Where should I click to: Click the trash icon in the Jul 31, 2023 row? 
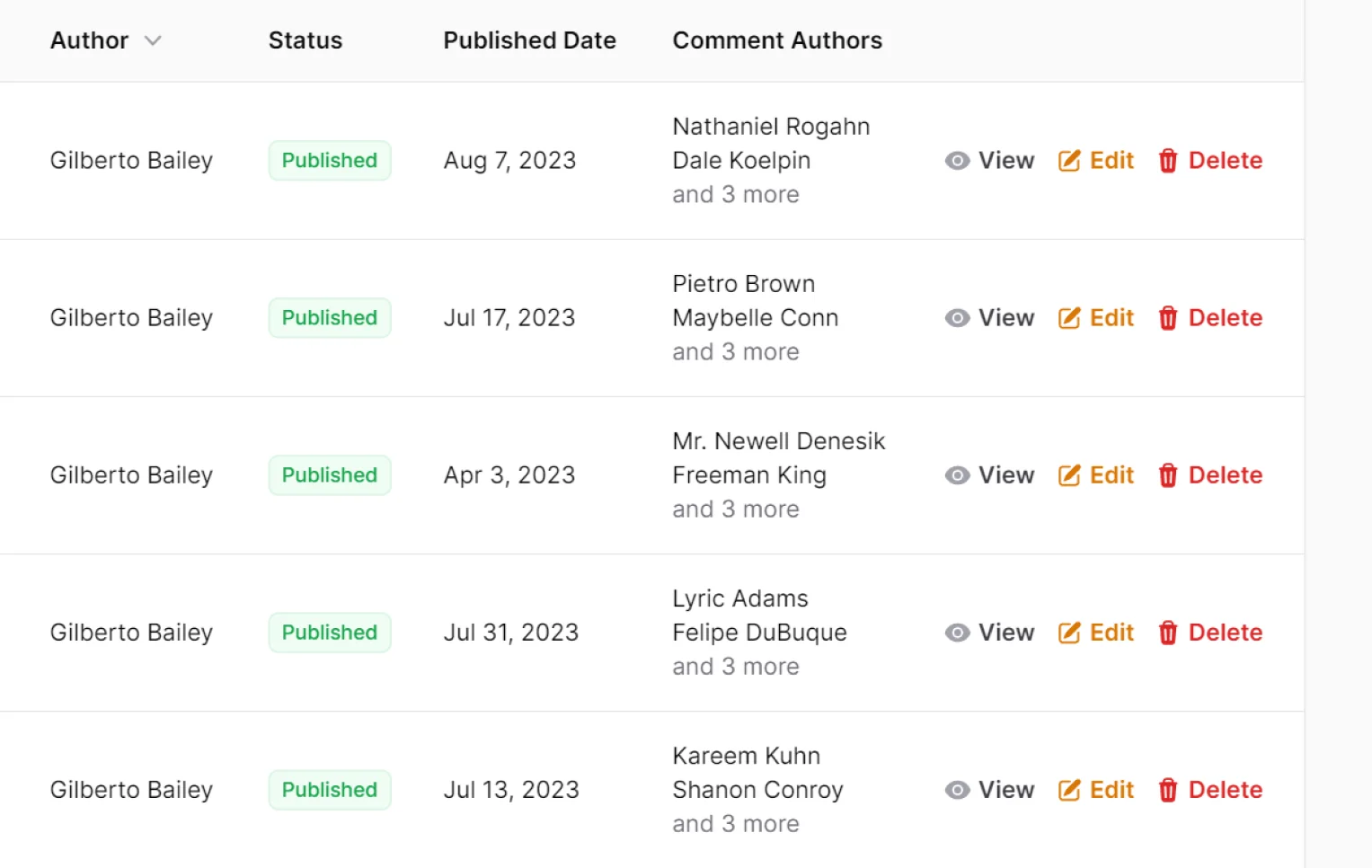click(x=1167, y=633)
